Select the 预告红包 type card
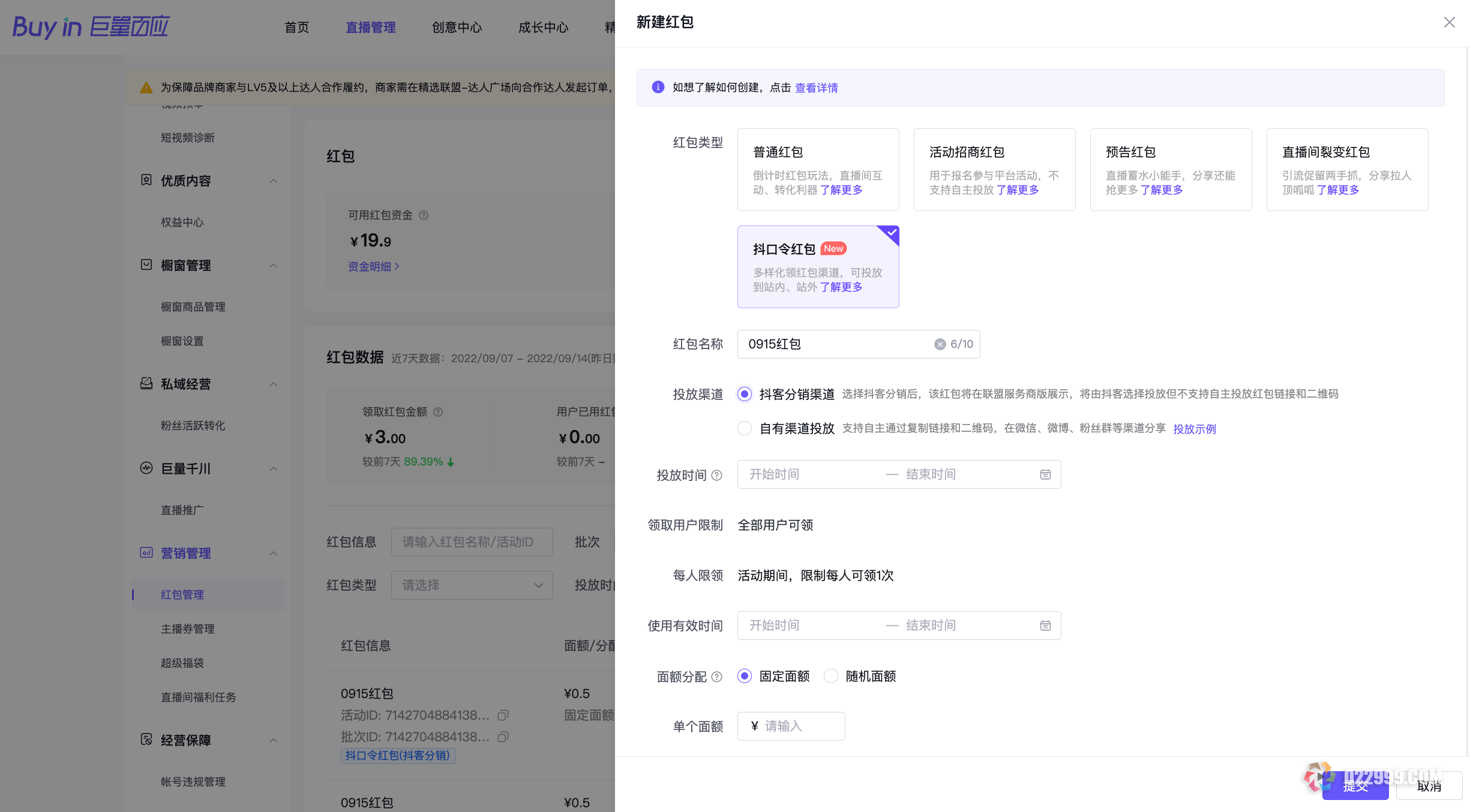1470x812 pixels. pyautogui.click(x=1171, y=170)
